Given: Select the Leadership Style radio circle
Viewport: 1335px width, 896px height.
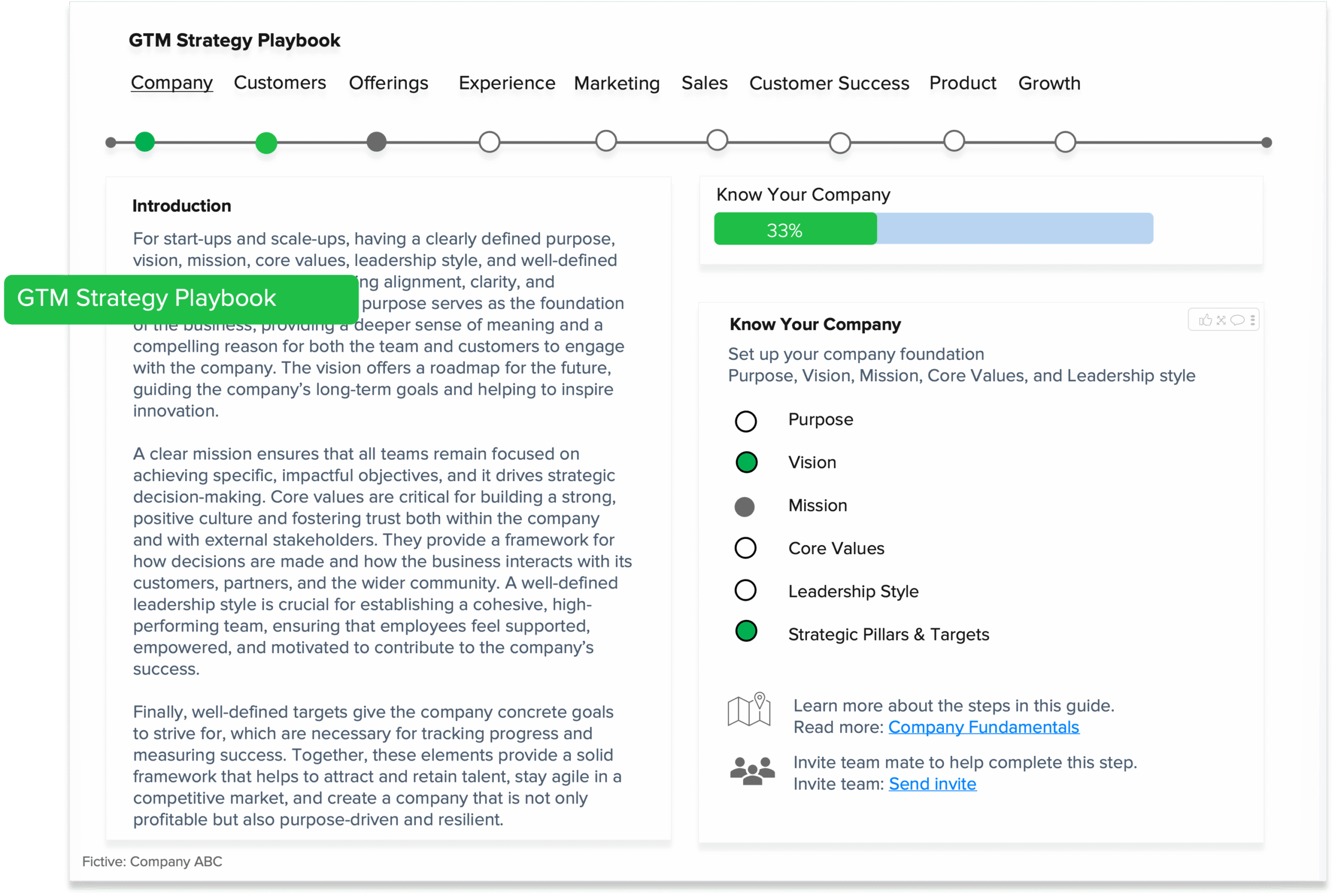Looking at the screenshot, I should 746,590.
